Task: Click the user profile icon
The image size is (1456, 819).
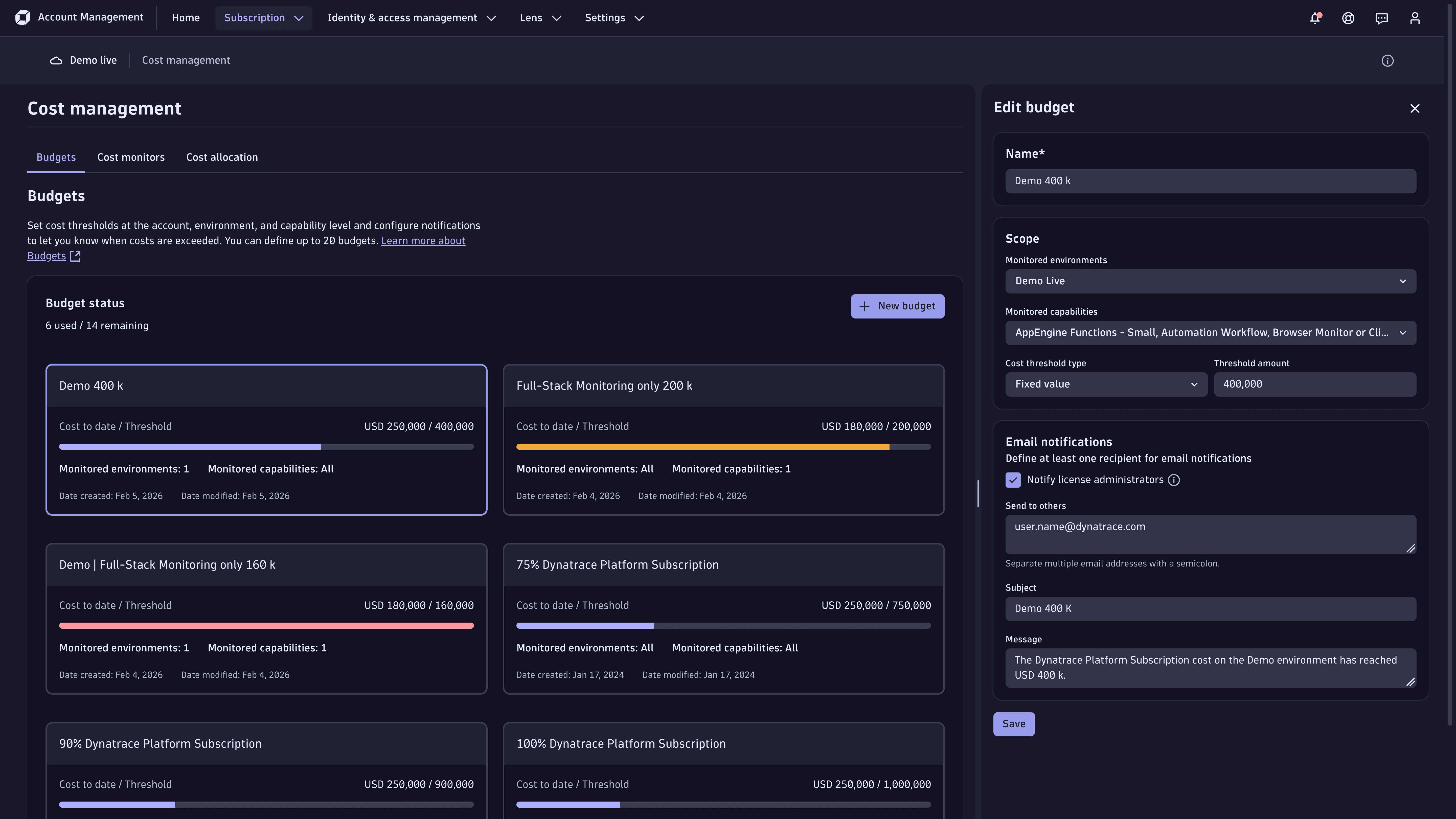Action: pos(1415,18)
